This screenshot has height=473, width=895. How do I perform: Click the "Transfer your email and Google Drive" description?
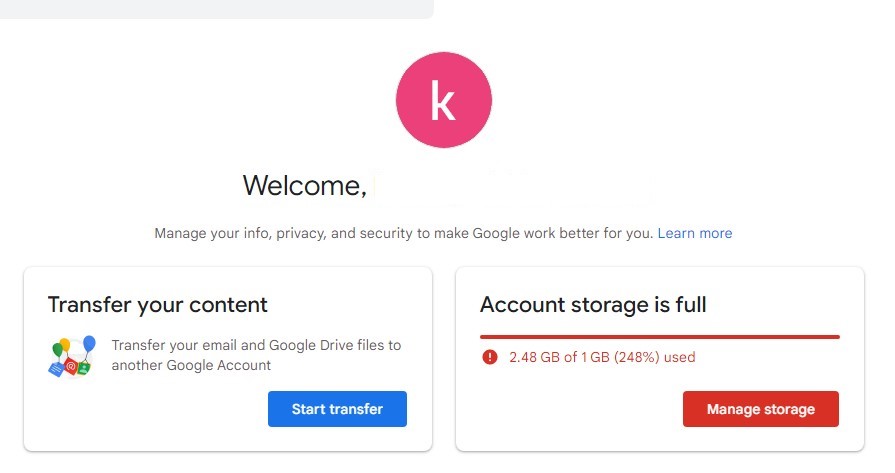[x=256, y=355]
